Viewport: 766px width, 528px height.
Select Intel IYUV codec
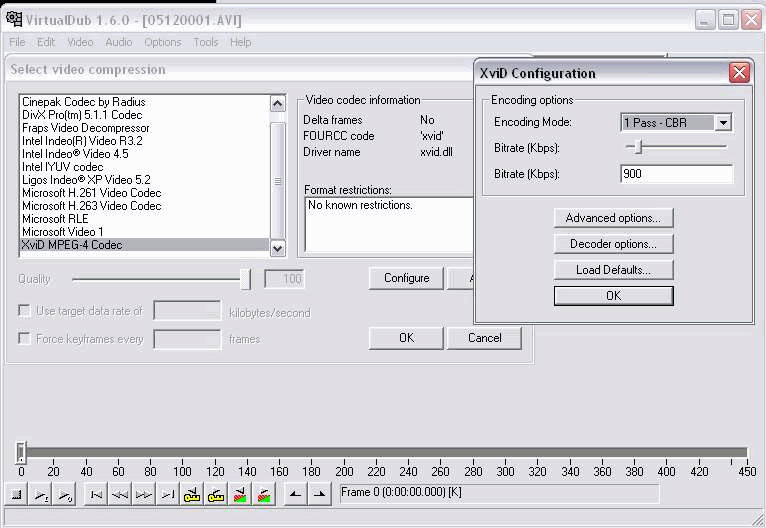point(145,167)
